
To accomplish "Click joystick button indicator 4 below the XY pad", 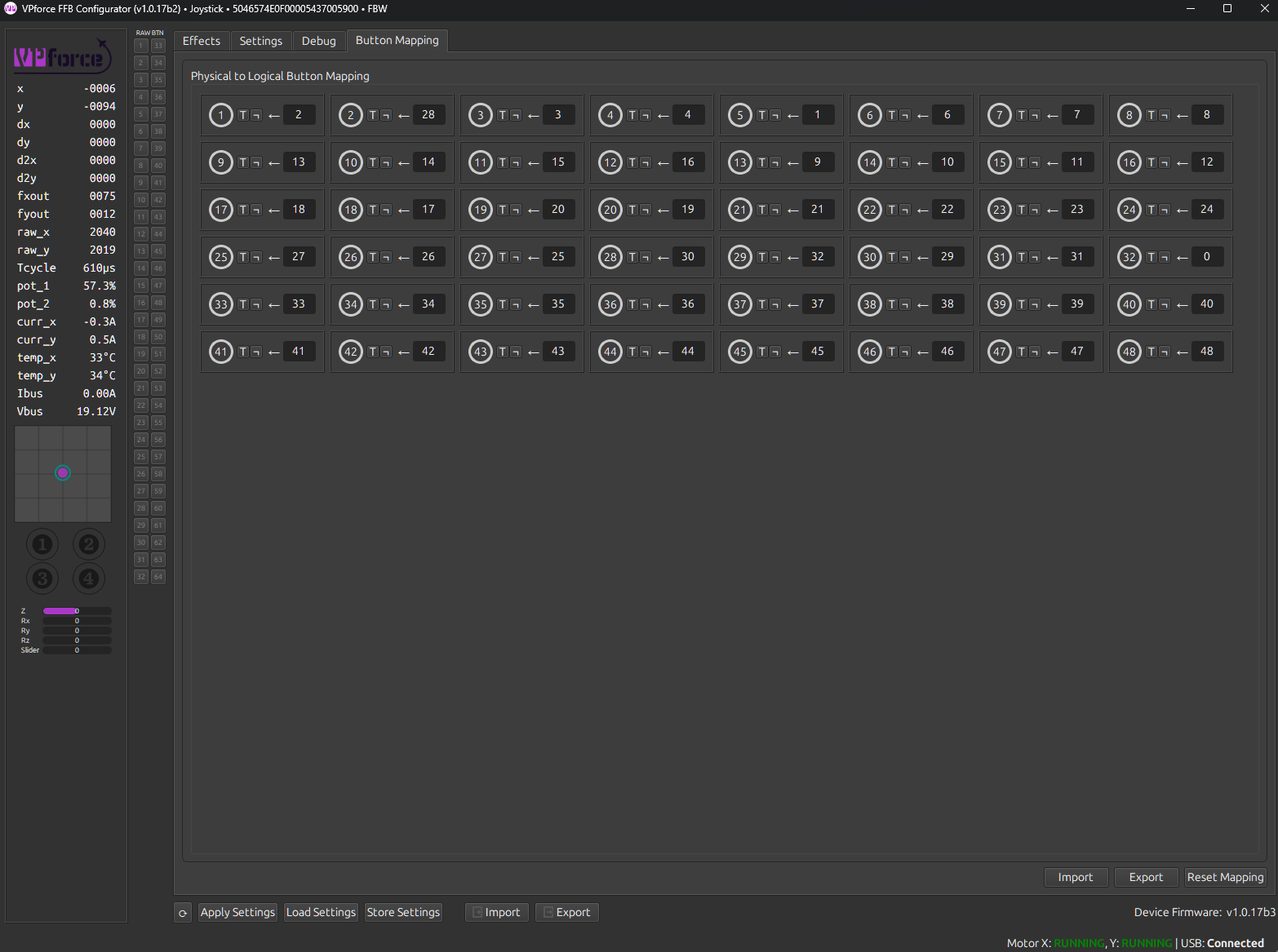I will click(x=89, y=579).
